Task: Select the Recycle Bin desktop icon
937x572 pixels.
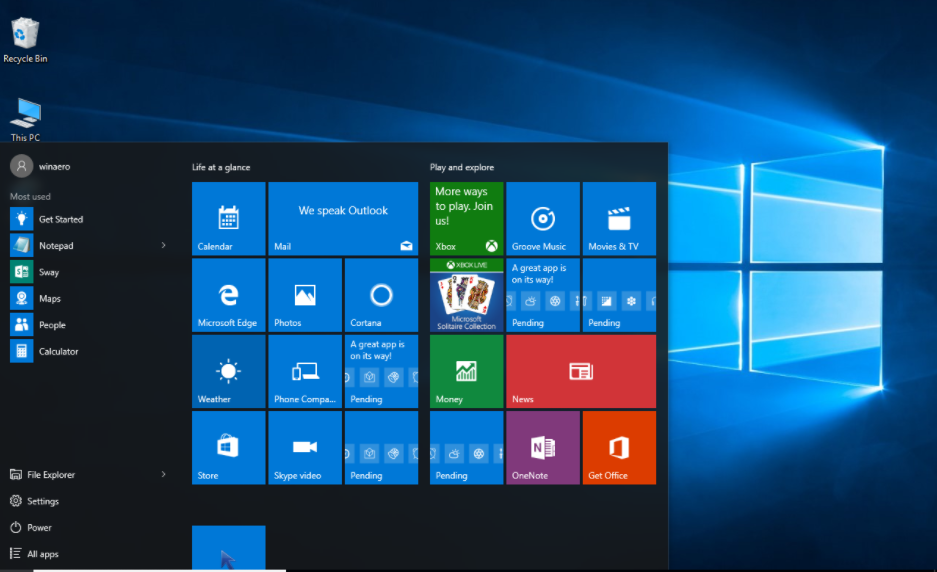Action: click(x=25, y=40)
